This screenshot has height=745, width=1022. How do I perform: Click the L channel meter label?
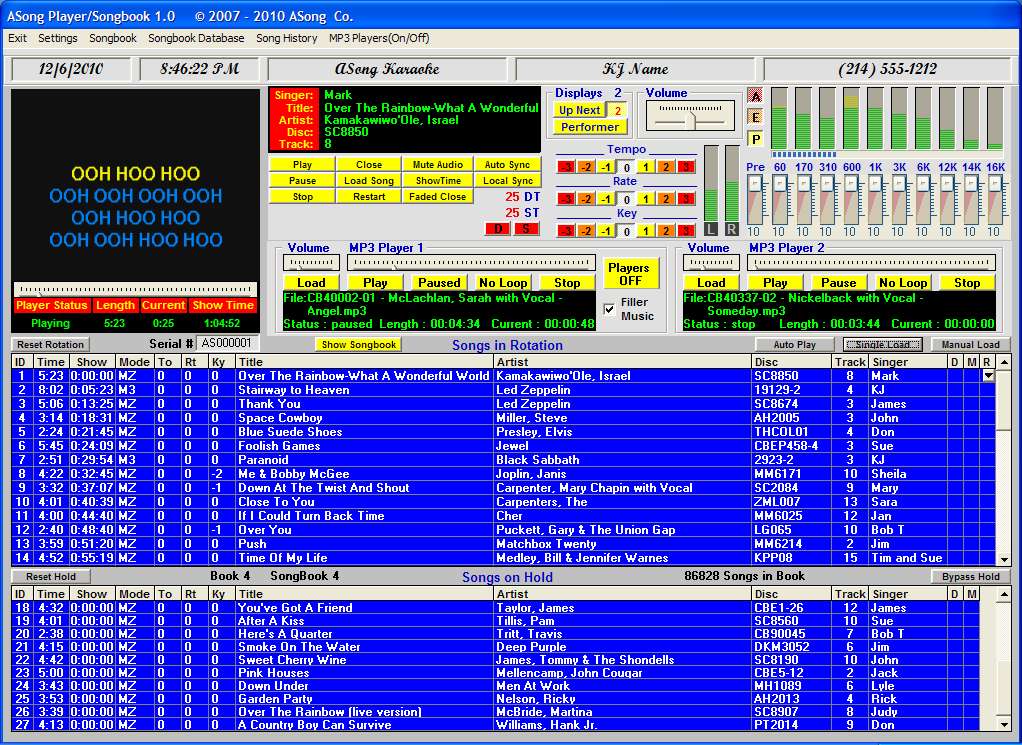(711, 229)
